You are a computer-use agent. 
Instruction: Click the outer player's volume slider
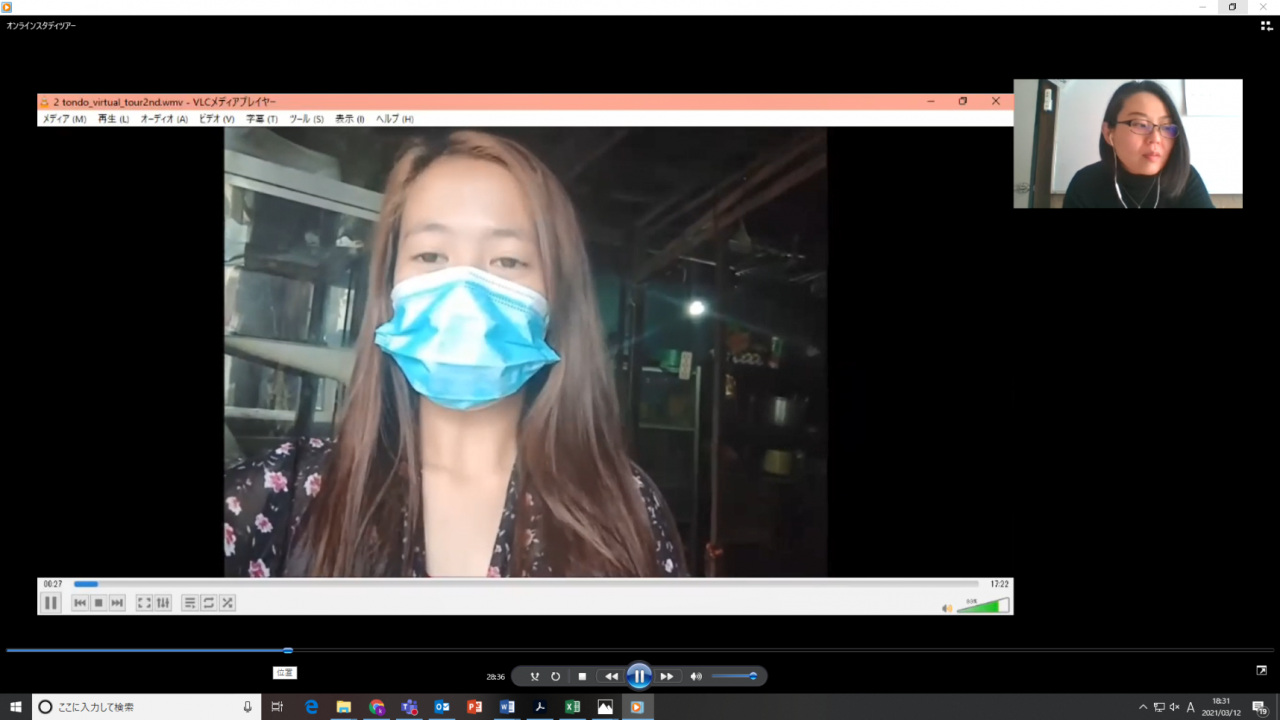[735, 677]
